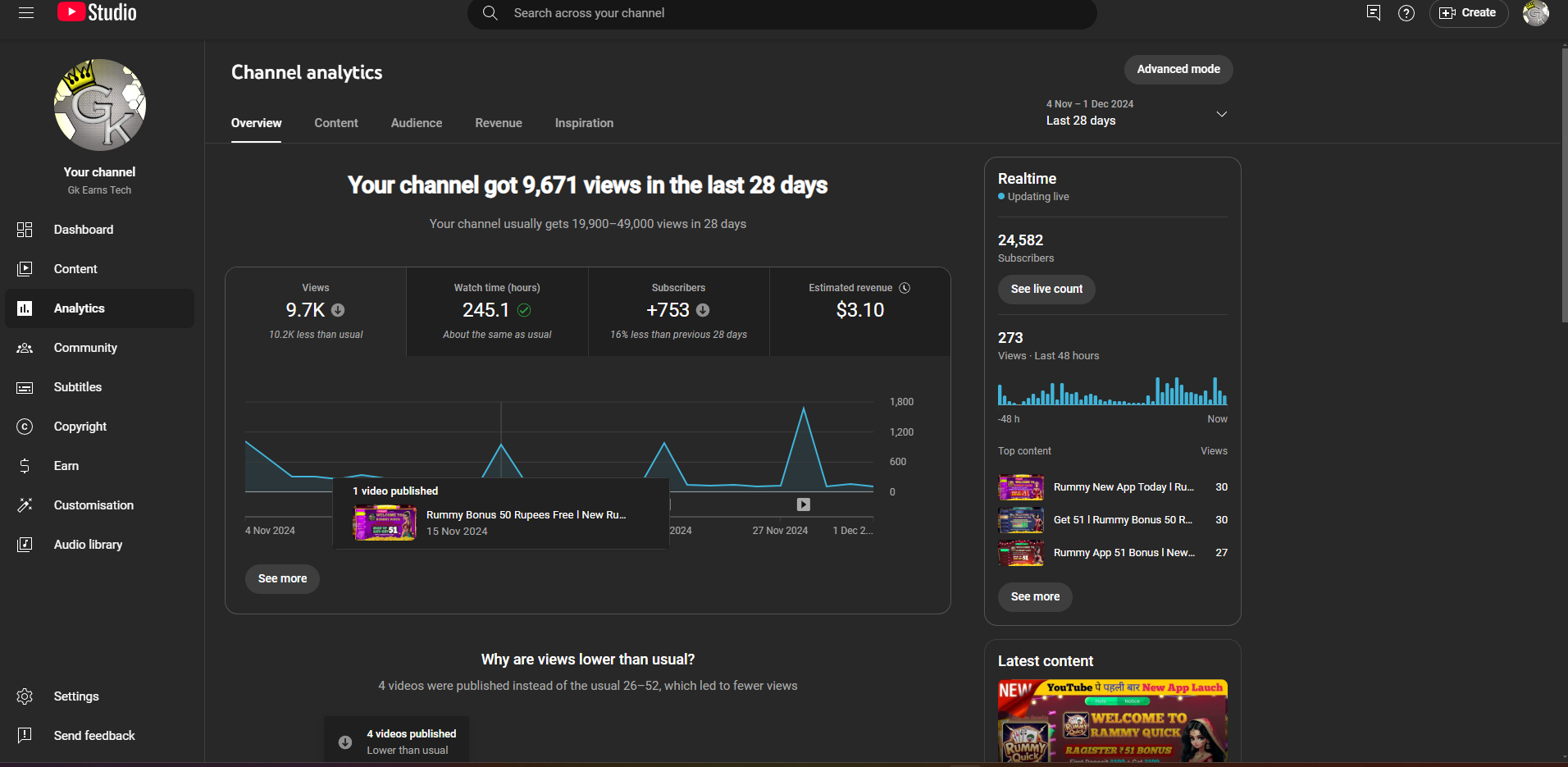Viewport: 1568px width, 767px height.
Task: Open the help question mark icon
Action: tap(1406, 12)
